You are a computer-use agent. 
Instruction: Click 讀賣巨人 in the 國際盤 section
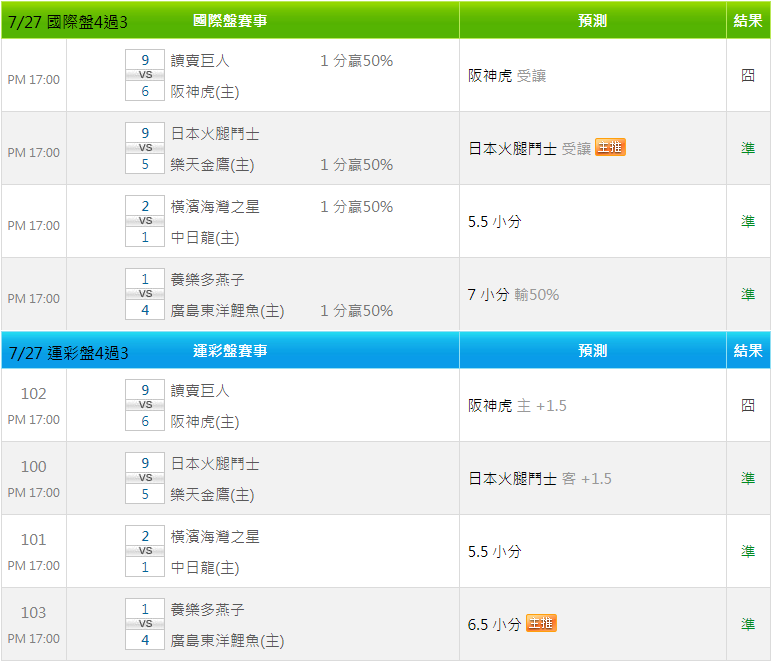[200, 60]
